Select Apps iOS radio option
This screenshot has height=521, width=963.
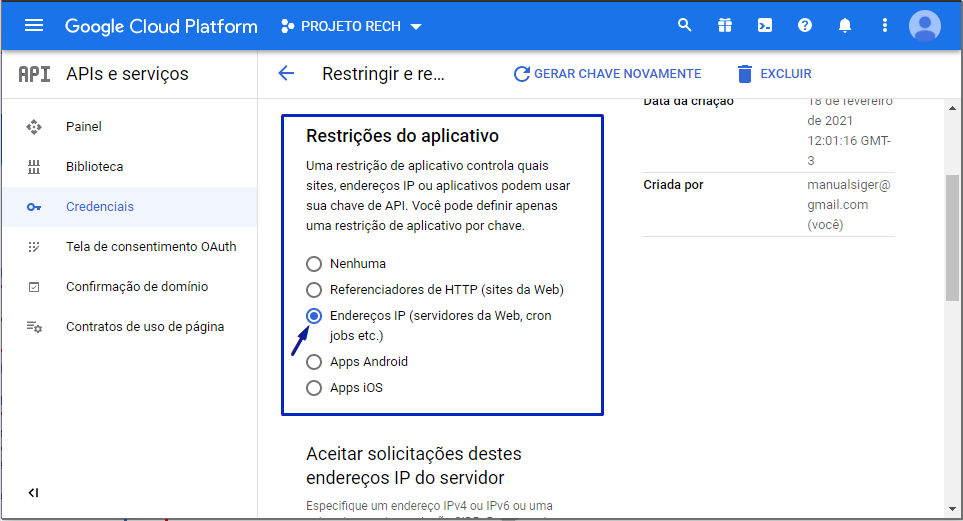click(x=314, y=388)
